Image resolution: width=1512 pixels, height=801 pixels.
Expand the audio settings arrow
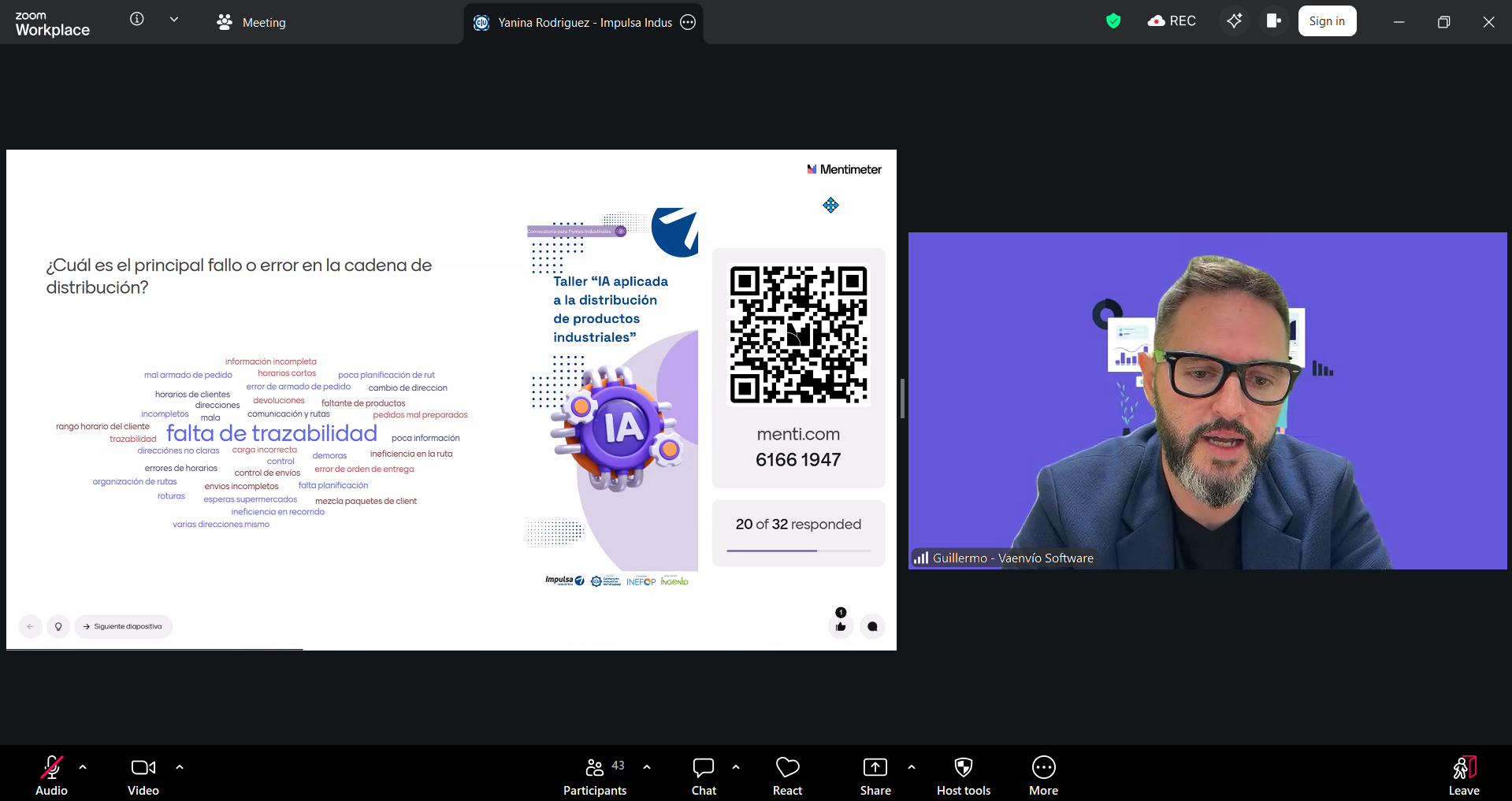click(83, 767)
